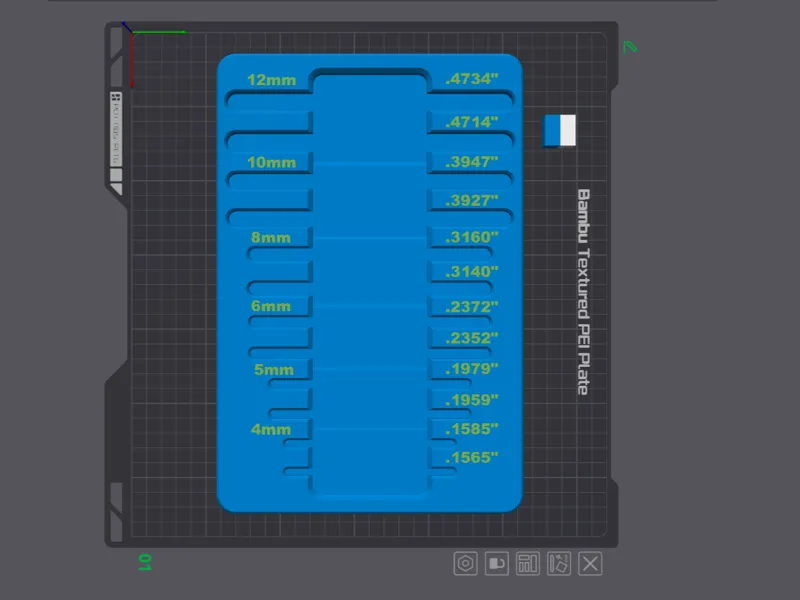The image size is (800, 600).
Task: Click the 4mm label on gauge
Action: (x=271, y=430)
